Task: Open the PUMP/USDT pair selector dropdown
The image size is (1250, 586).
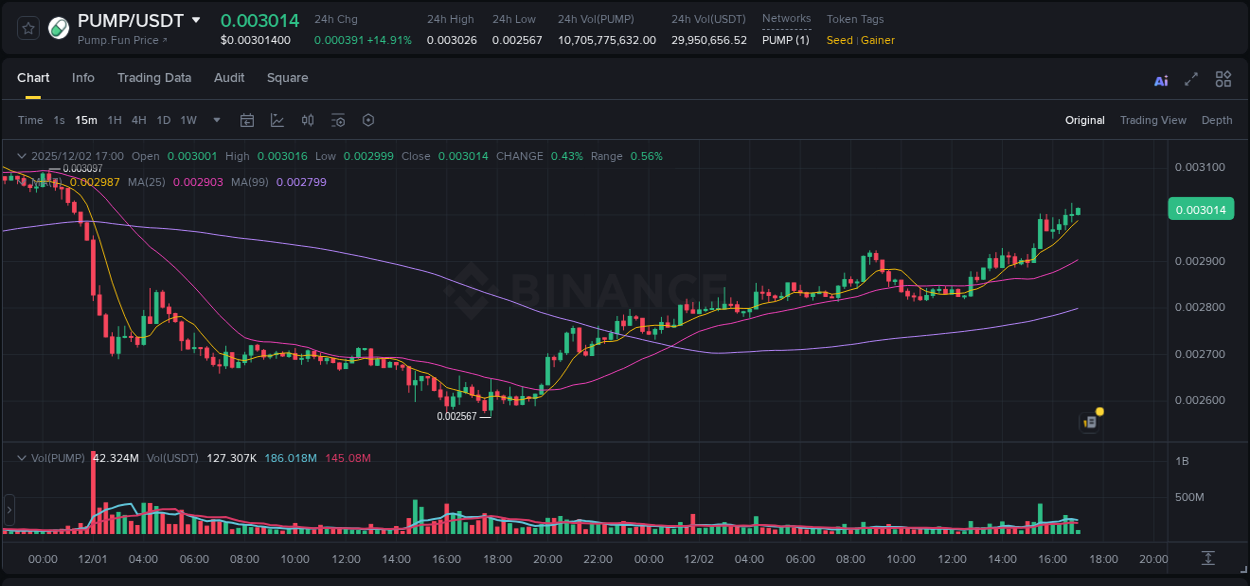Action: [x=196, y=19]
